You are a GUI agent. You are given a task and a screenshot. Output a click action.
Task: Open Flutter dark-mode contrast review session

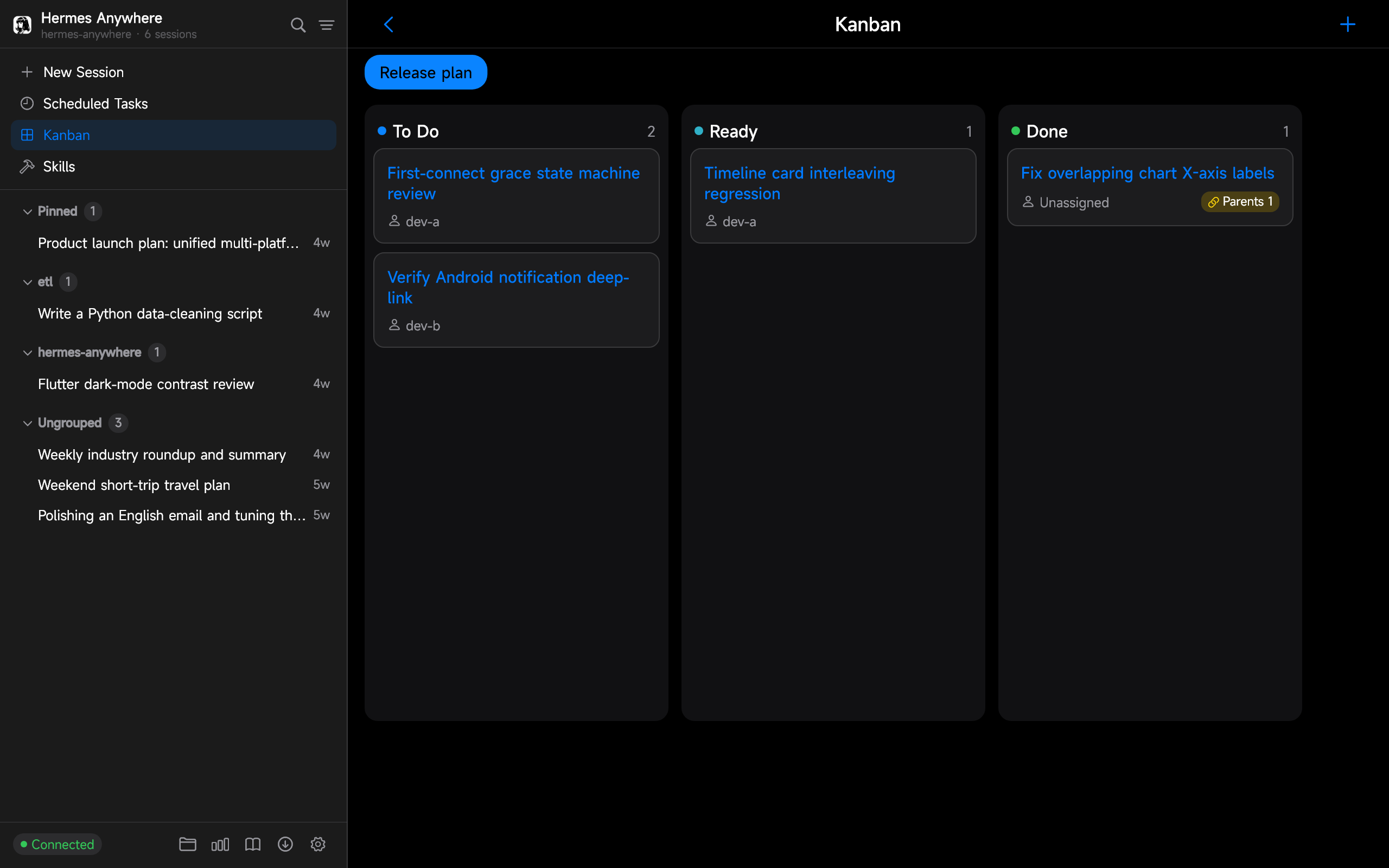click(173, 384)
